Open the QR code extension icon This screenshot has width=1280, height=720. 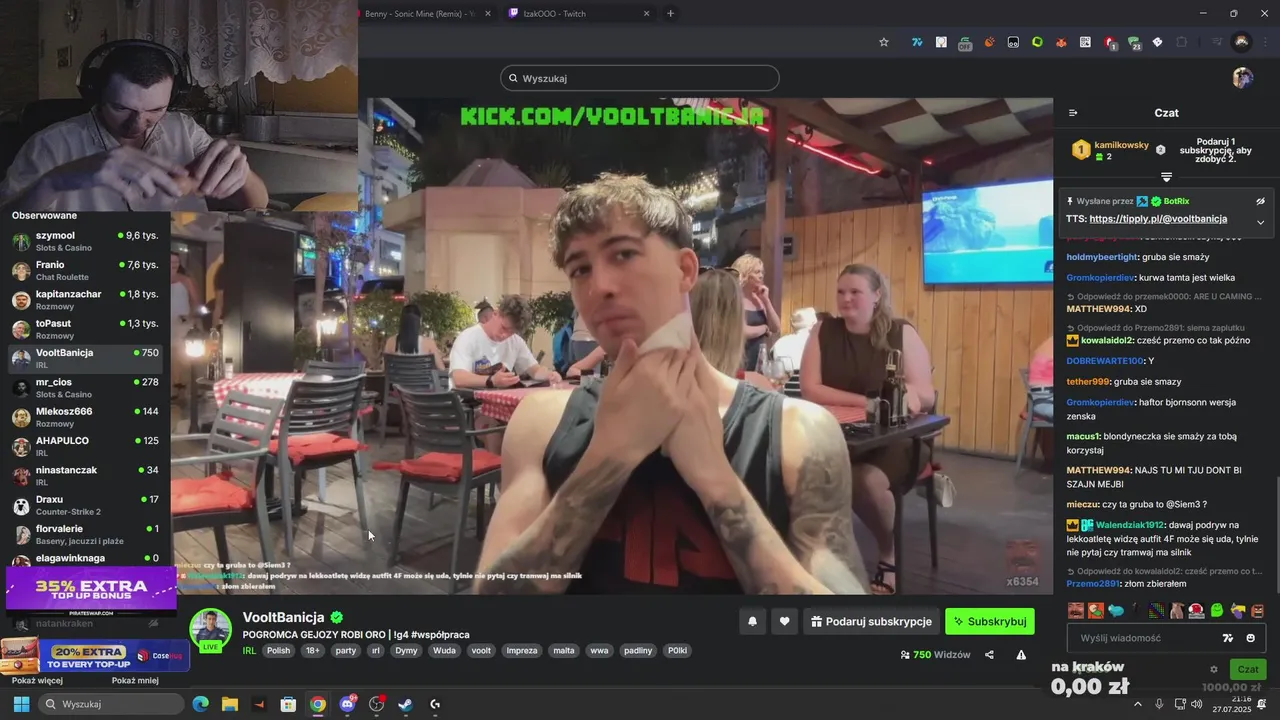[x=1085, y=42]
